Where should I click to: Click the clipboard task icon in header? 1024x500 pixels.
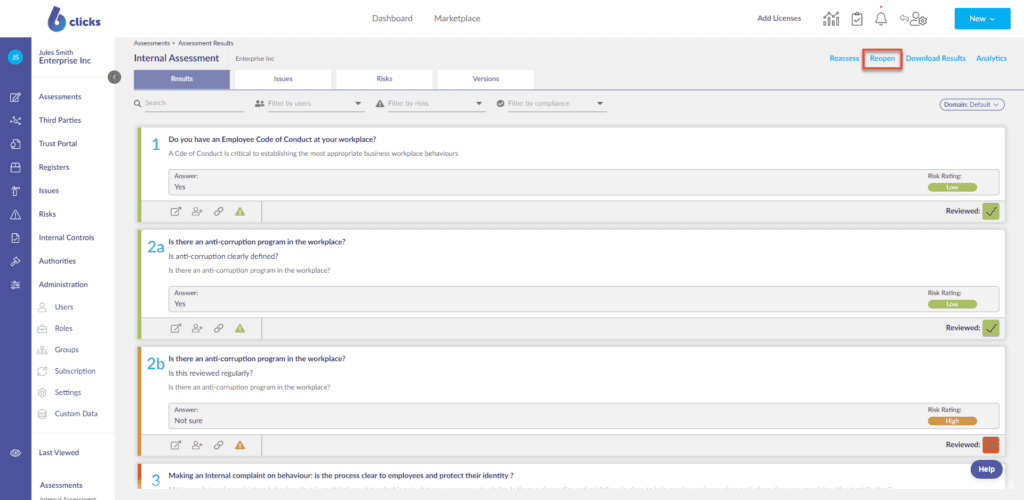click(x=857, y=19)
